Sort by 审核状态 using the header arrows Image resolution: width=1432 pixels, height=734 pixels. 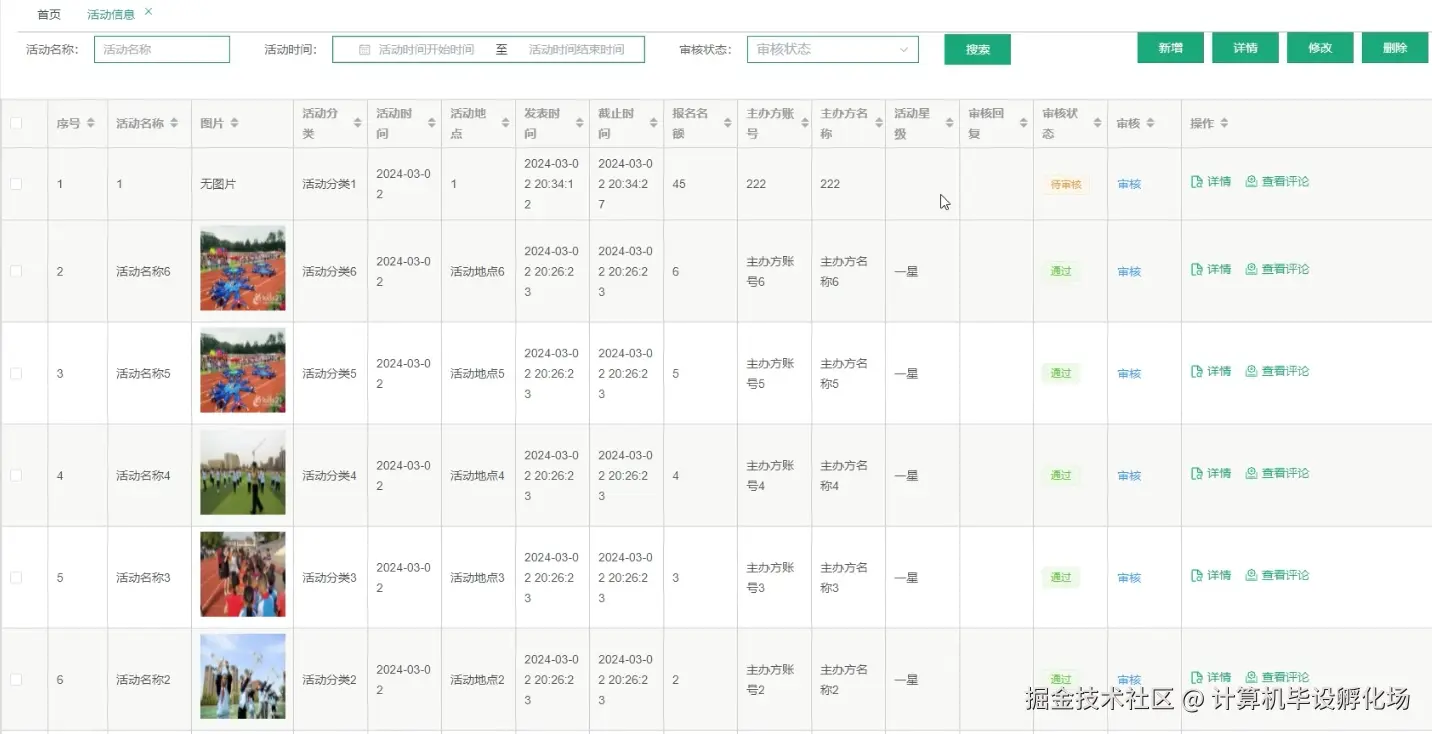click(x=1098, y=123)
